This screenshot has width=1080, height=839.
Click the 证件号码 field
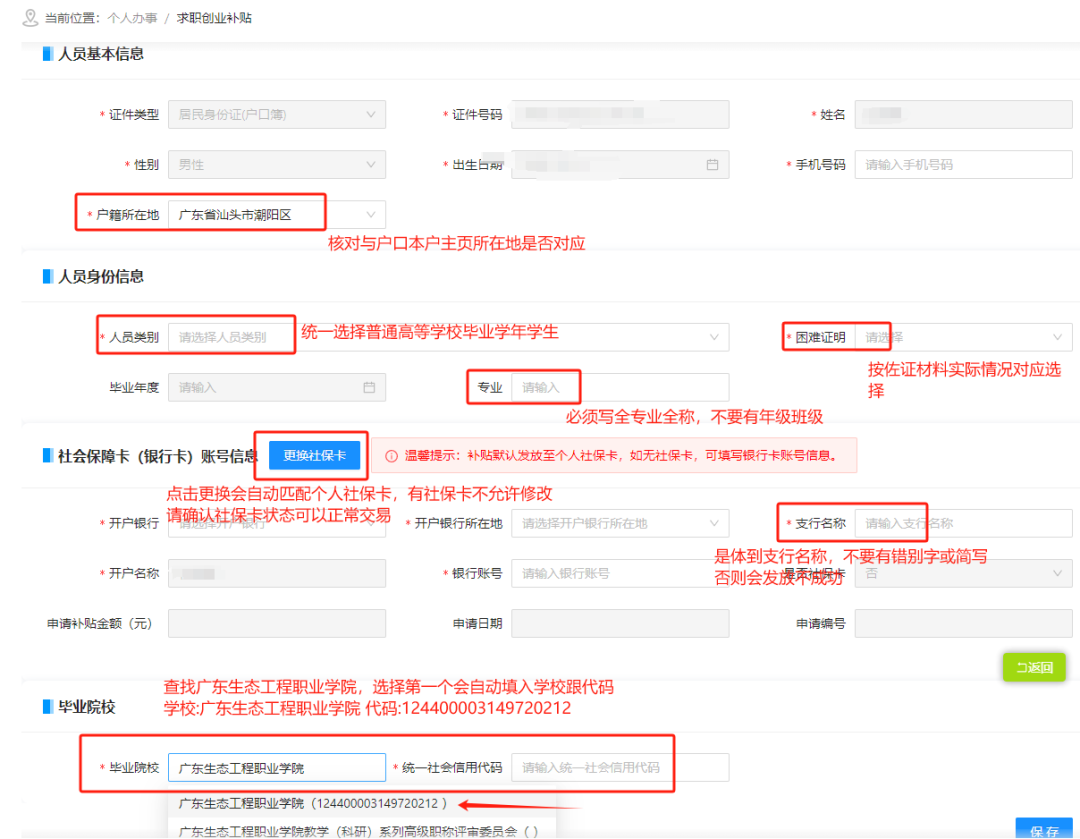pos(620,114)
